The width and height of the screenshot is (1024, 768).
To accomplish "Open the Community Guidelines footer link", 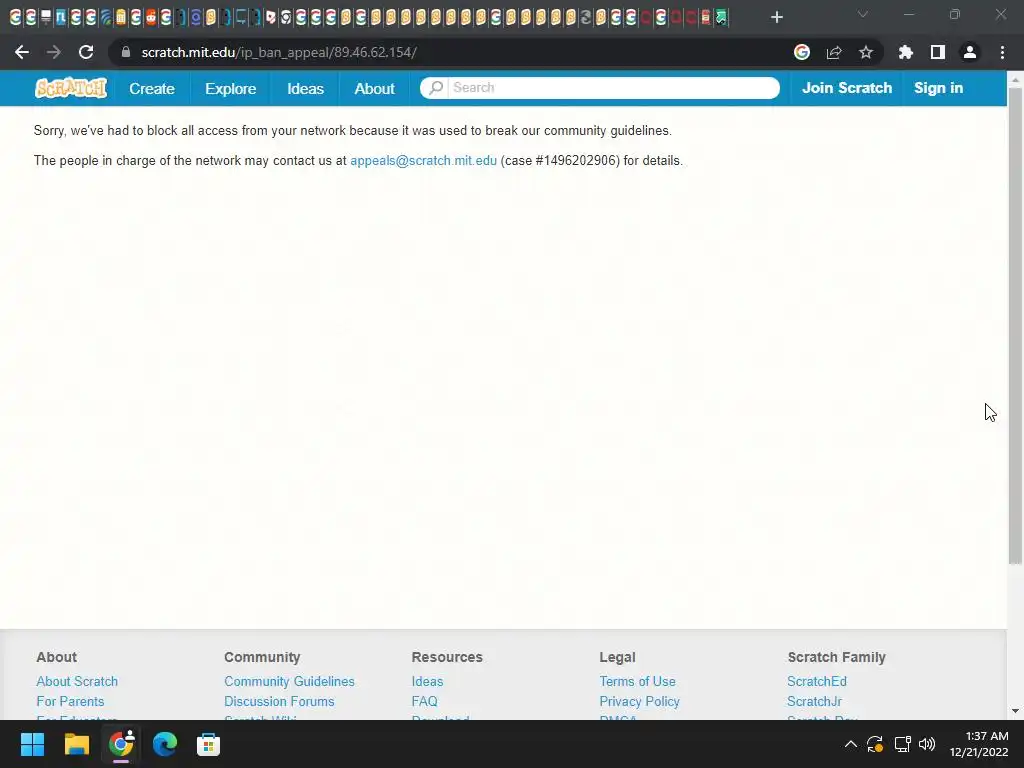I will pyautogui.click(x=289, y=681).
